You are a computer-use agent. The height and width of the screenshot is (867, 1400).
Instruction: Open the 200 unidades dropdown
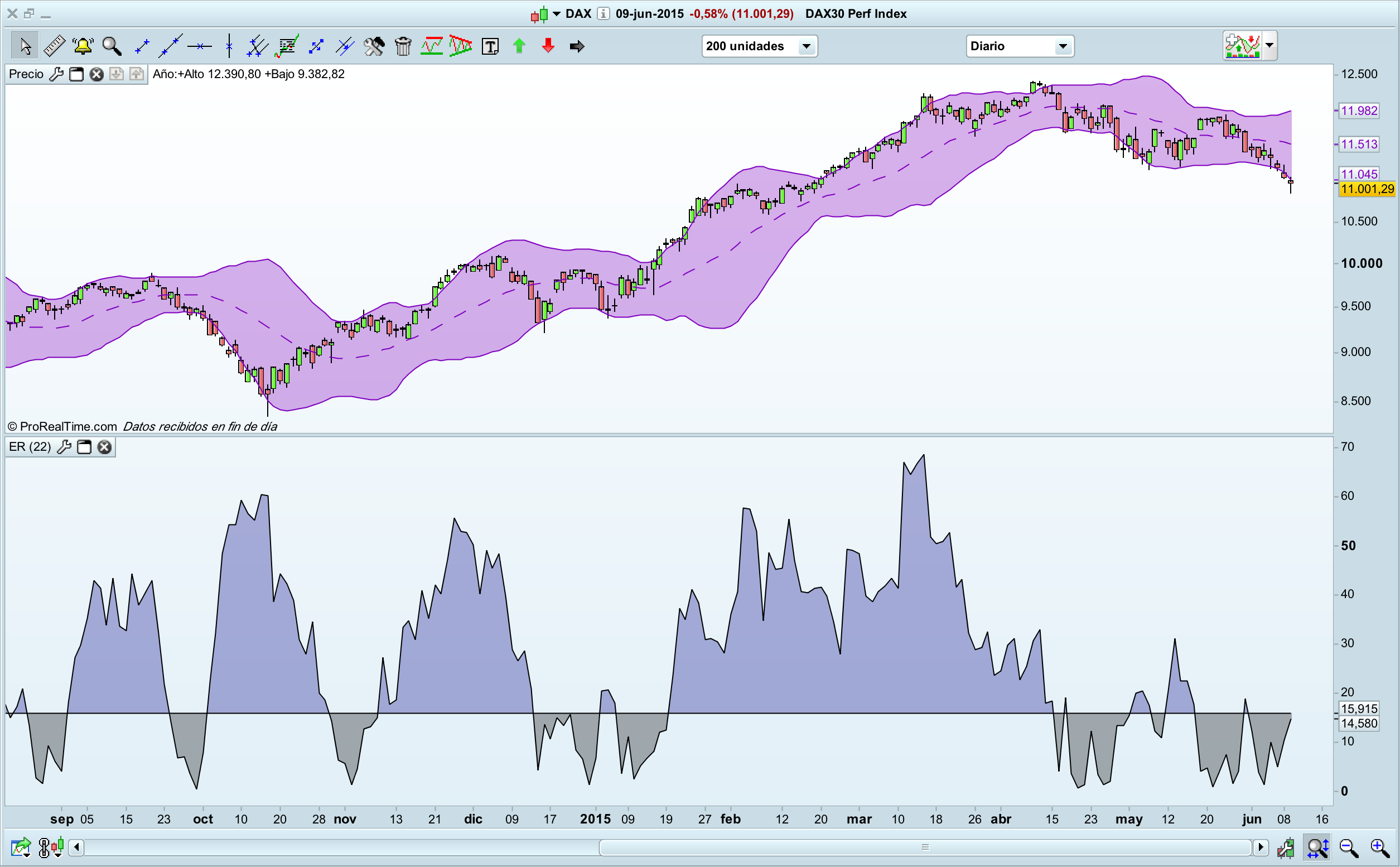coord(806,46)
